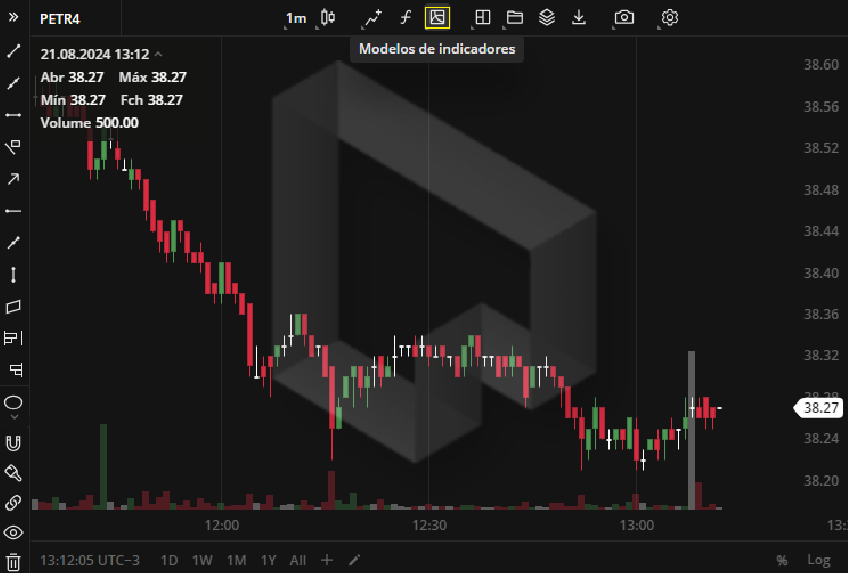The height and width of the screenshot is (573, 848).
Task: Select the 1M range button
Action: [236, 560]
